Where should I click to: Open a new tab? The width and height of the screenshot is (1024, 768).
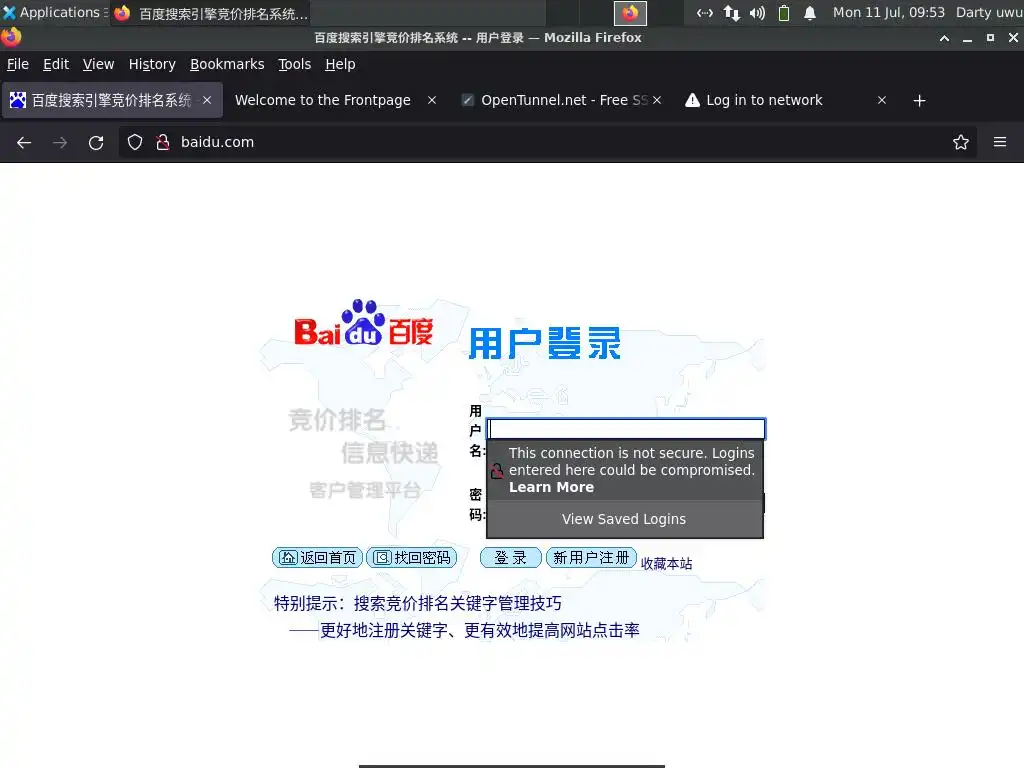920,101
